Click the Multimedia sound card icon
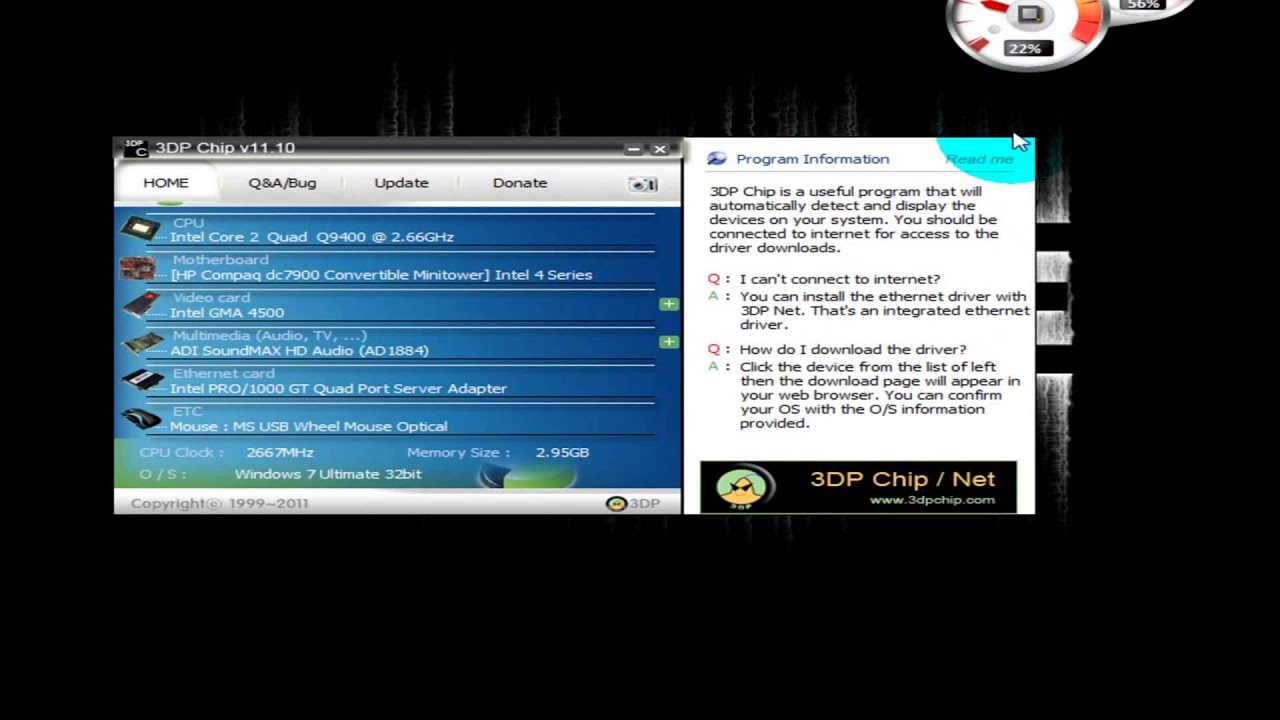 click(142, 343)
